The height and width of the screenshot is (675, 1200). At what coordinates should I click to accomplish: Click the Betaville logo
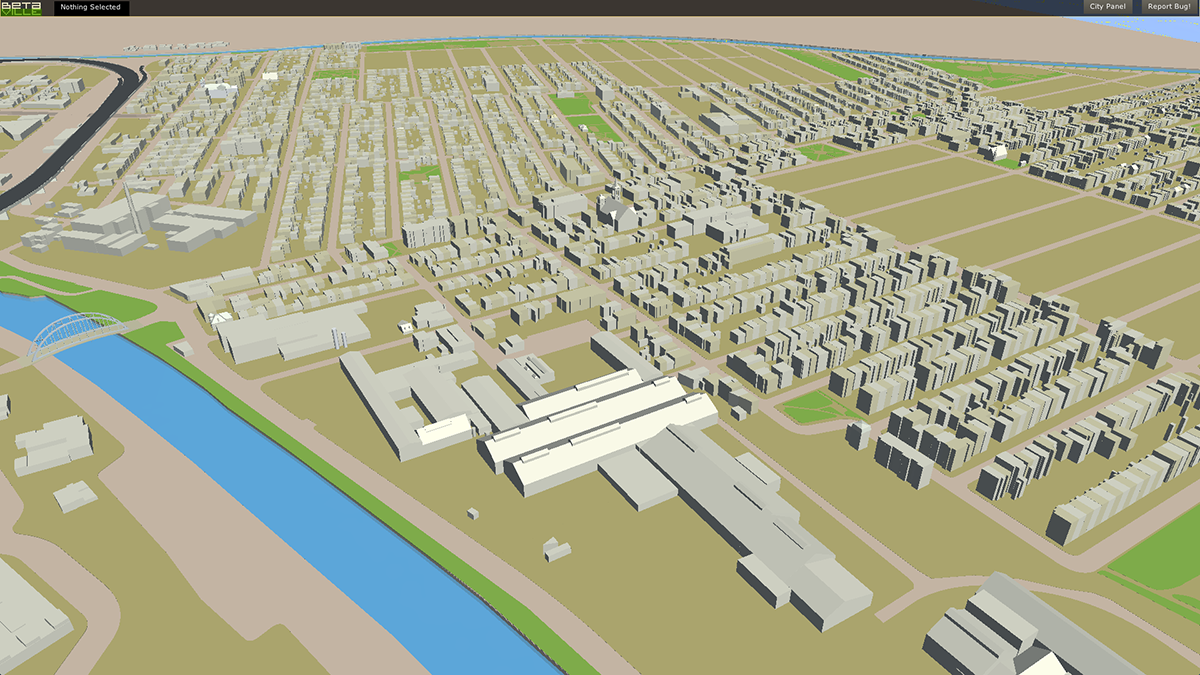click(x=19, y=7)
